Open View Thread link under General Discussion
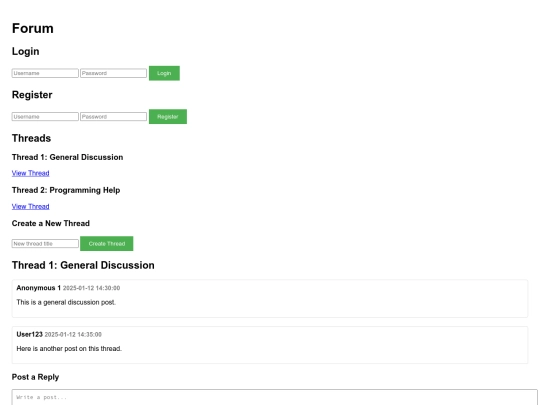 click(31, 173)
